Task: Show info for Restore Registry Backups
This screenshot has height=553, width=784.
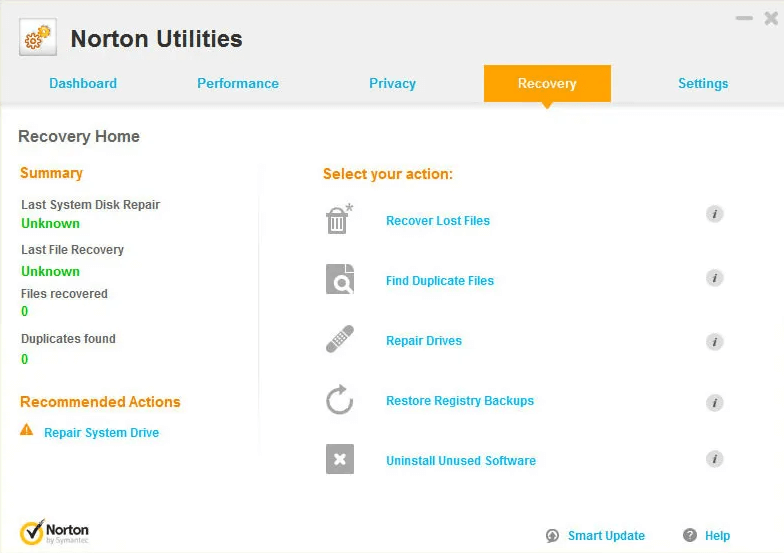Action: point(714,402)
